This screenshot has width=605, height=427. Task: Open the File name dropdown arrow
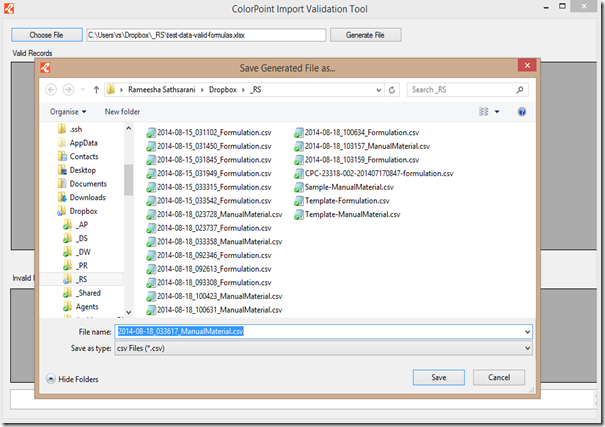coord(527,332)
